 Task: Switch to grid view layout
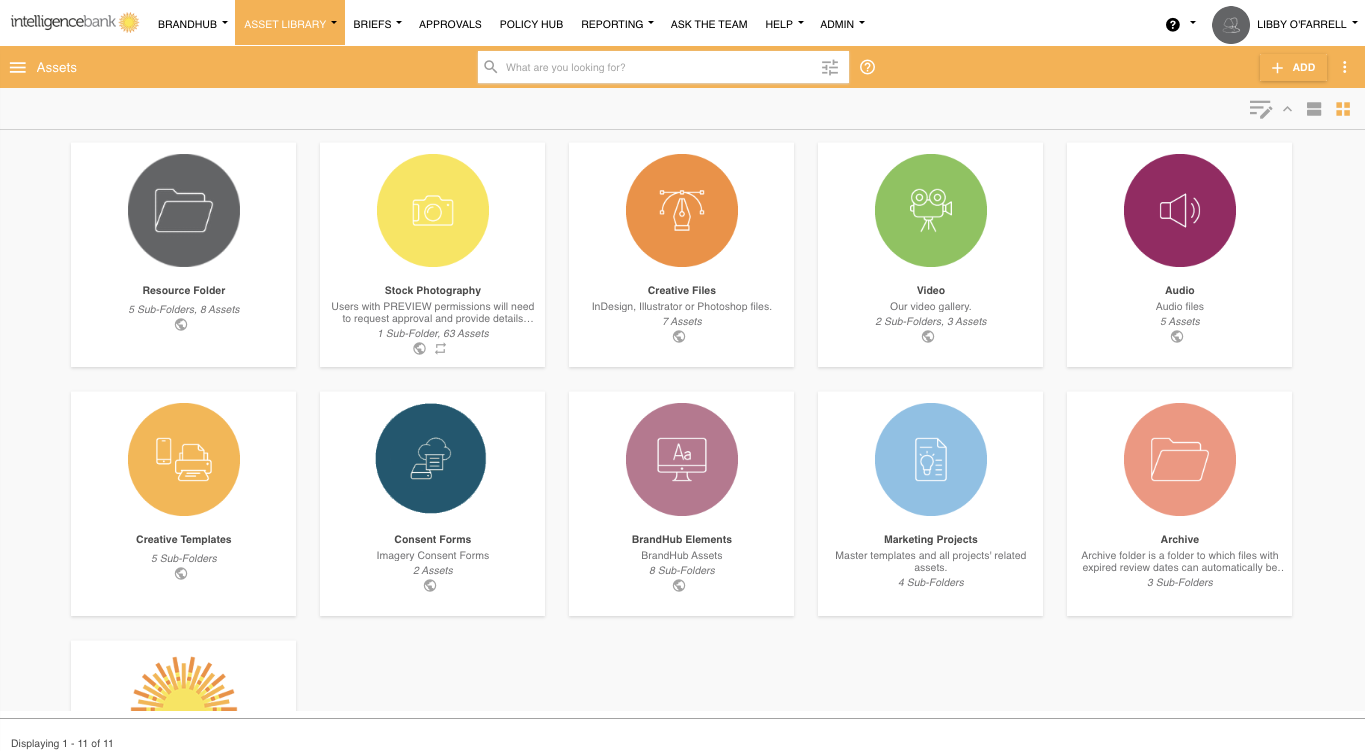(1343, 109)
